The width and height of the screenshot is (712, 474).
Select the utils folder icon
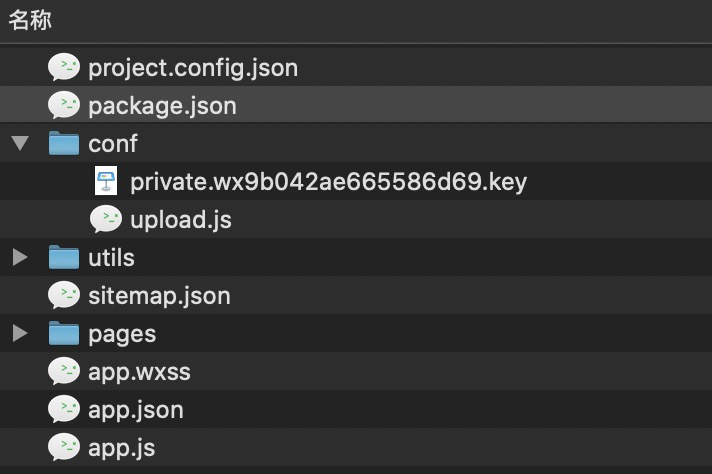64,257
